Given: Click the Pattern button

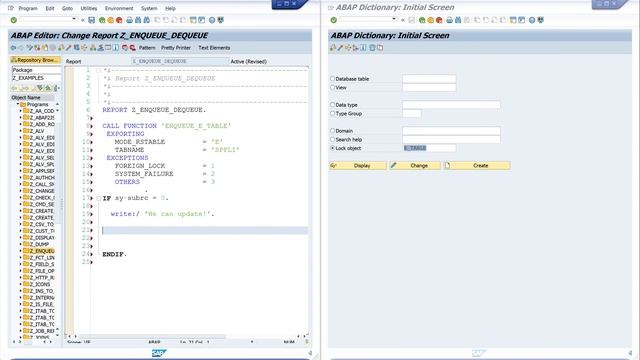Looking at the screenshot, I should 147,48.
